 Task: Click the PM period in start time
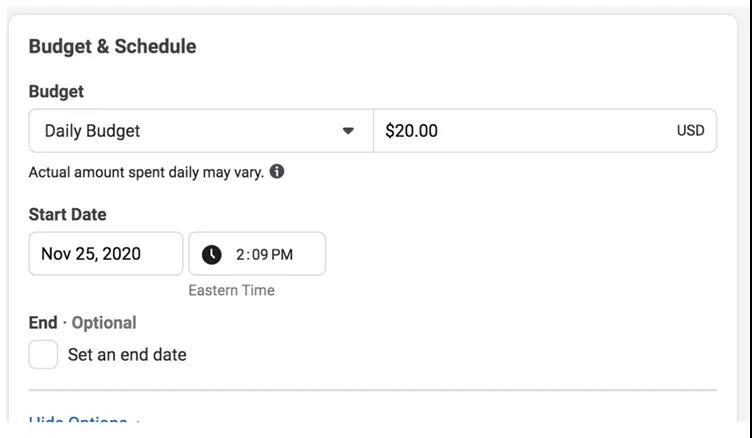pos(282,254)
